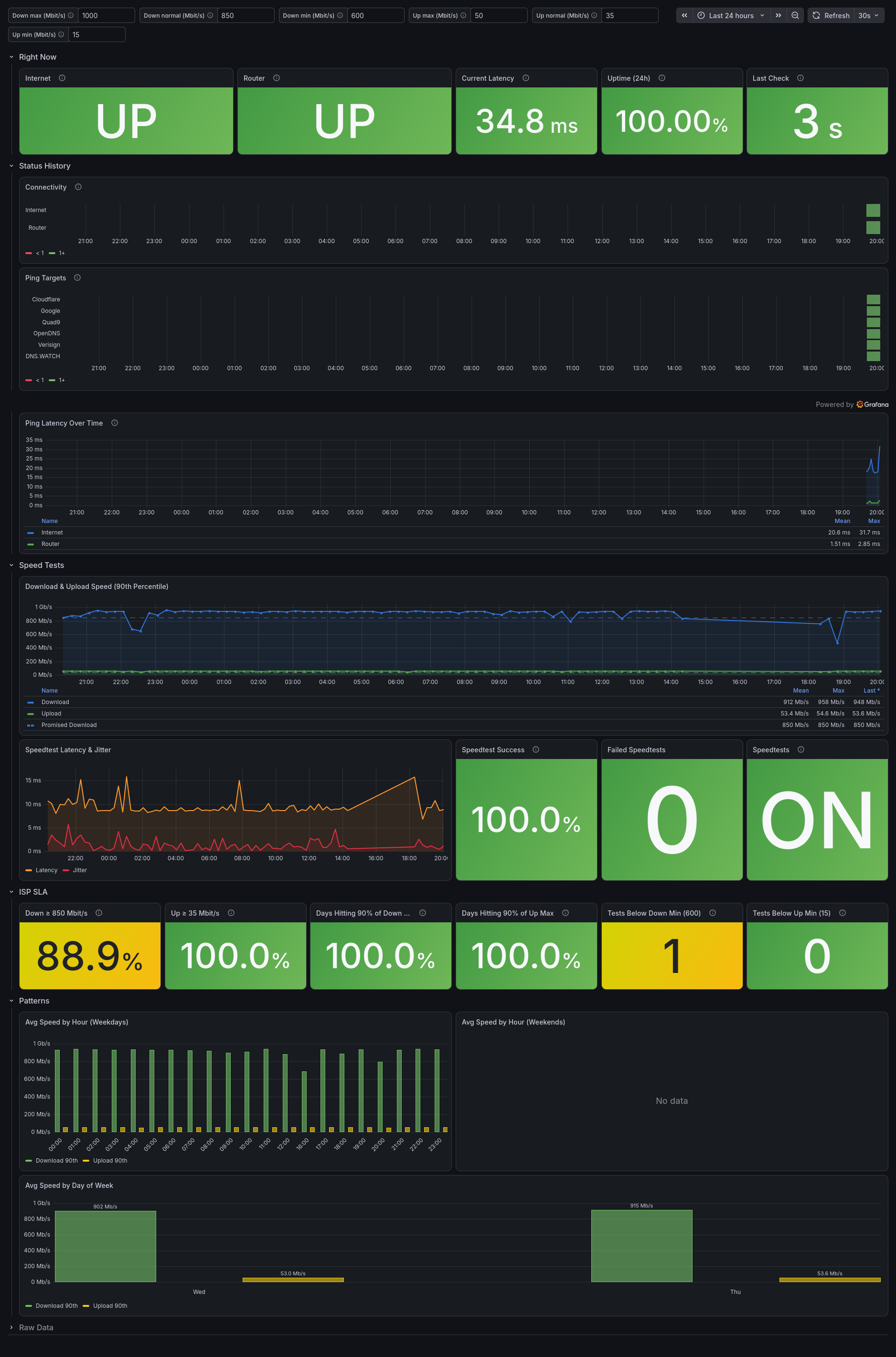Open info icon on Speedtest Success panel

536,749
